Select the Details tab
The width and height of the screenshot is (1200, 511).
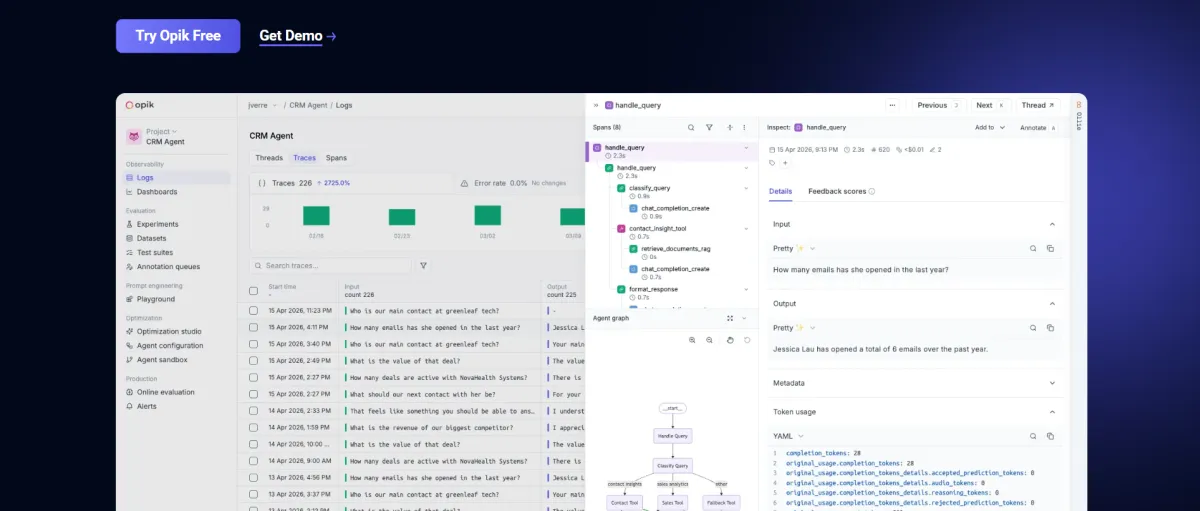[780, 191]
